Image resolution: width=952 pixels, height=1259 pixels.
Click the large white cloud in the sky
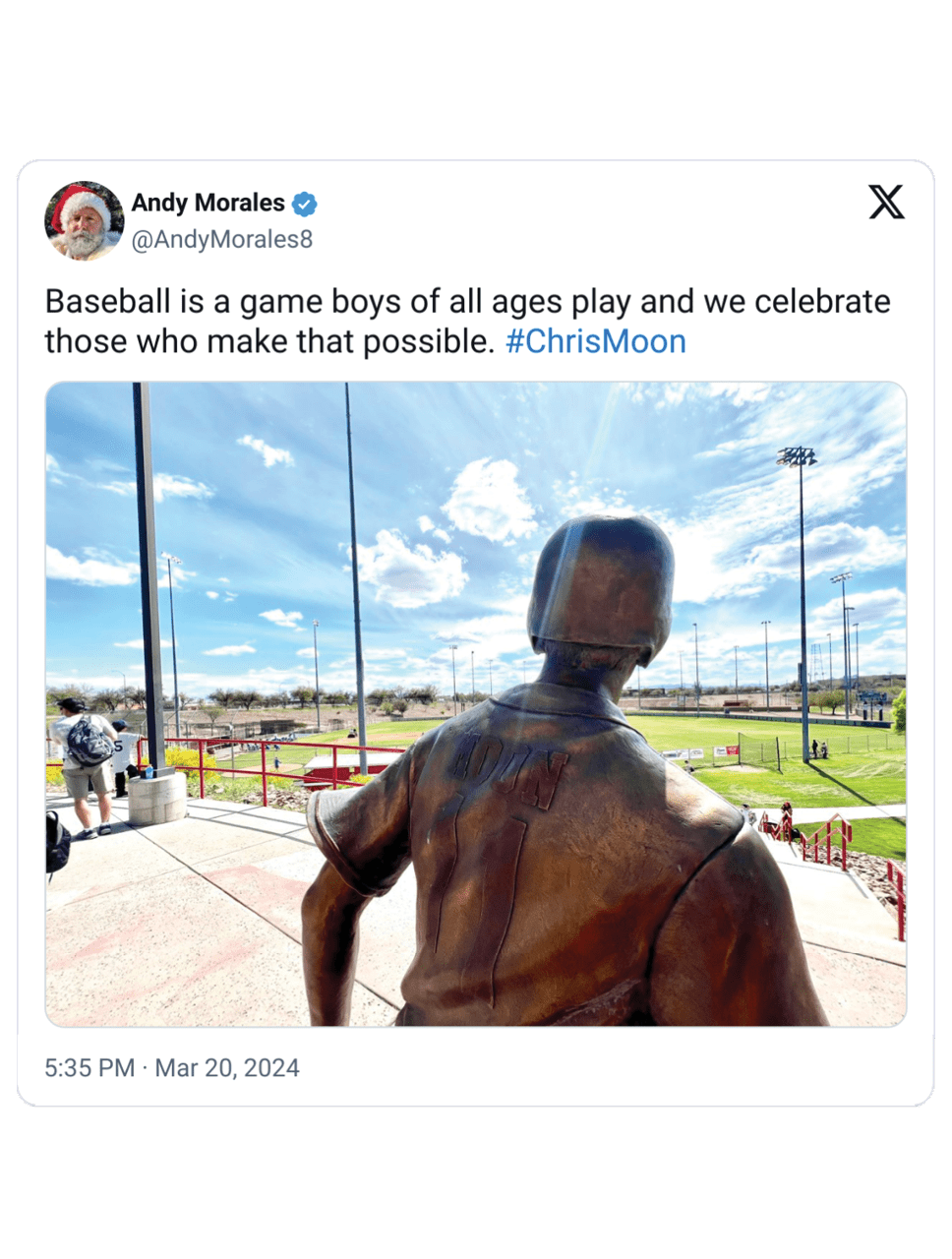[489, 500]
